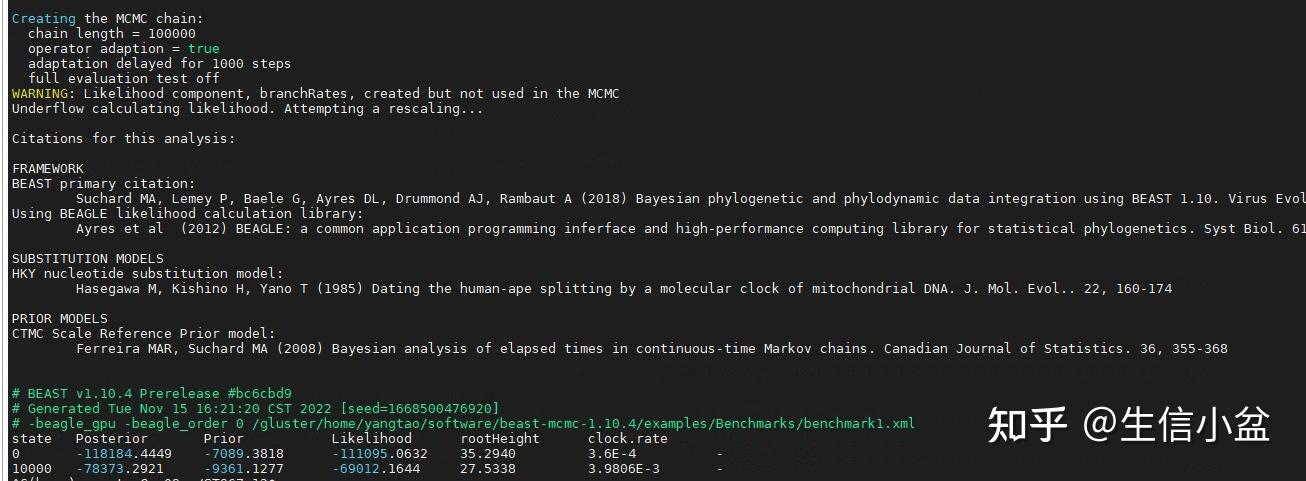Click the Zhihu watermark text
Viewport: 1306px width, 481px height.
pyautogui.click(x=1128, y=424)
